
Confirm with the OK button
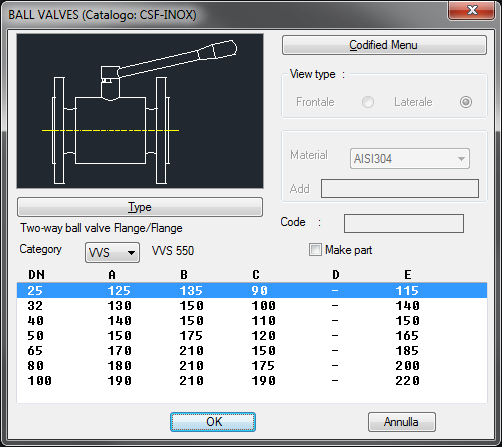pyautogui.click(x=213, y=422)
